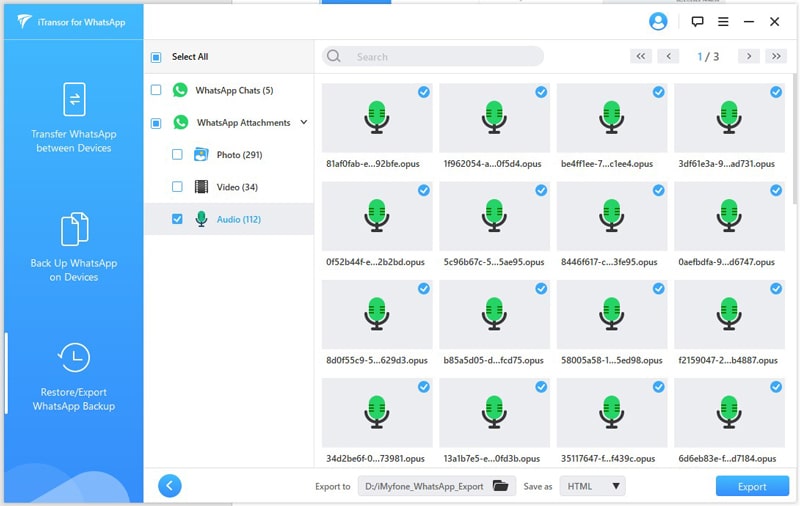Toggle the WhatsApp Attachments checkbox
Screen dimensions: 800x506
156,123
